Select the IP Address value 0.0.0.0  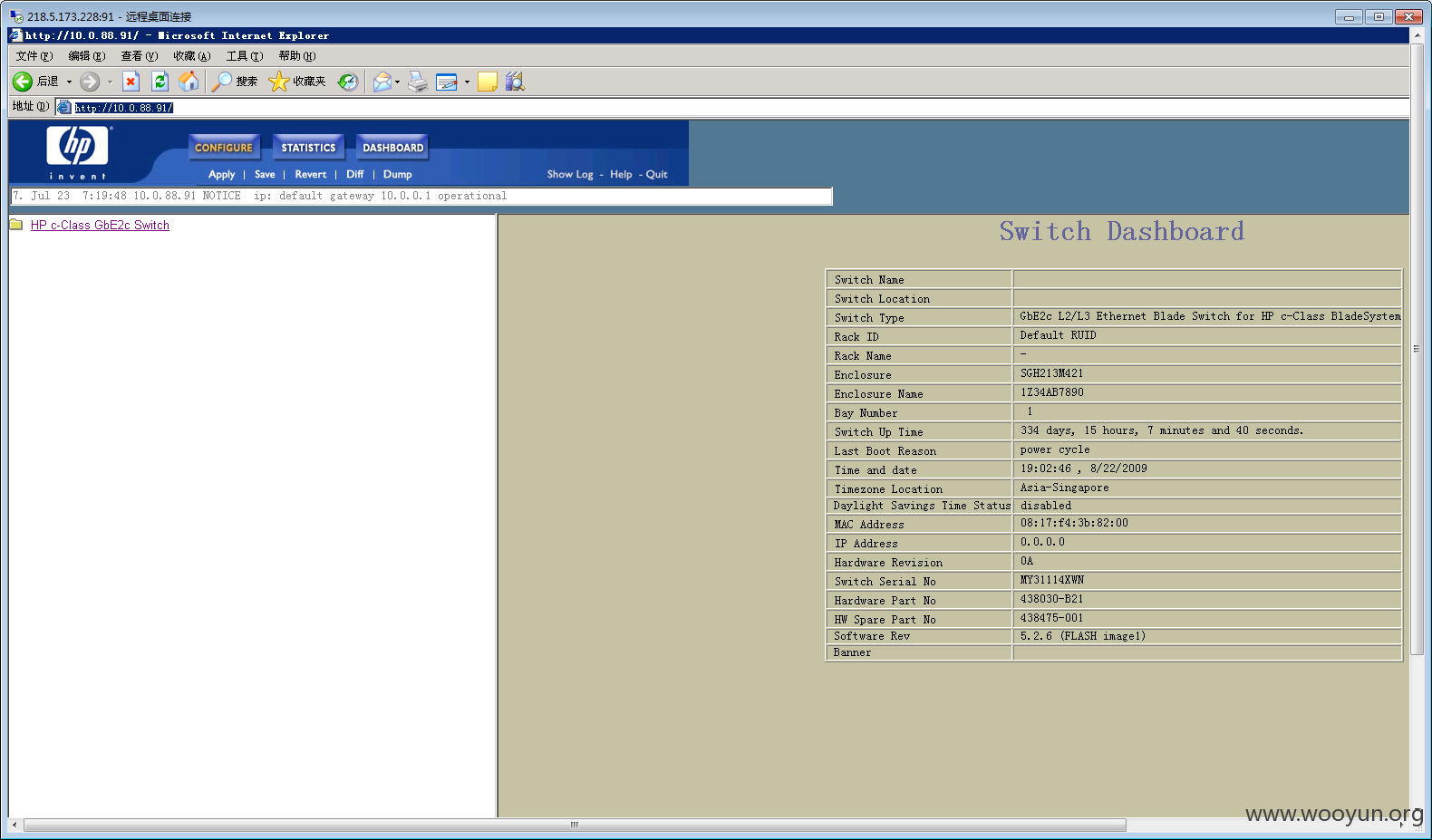click(1042, 542)
